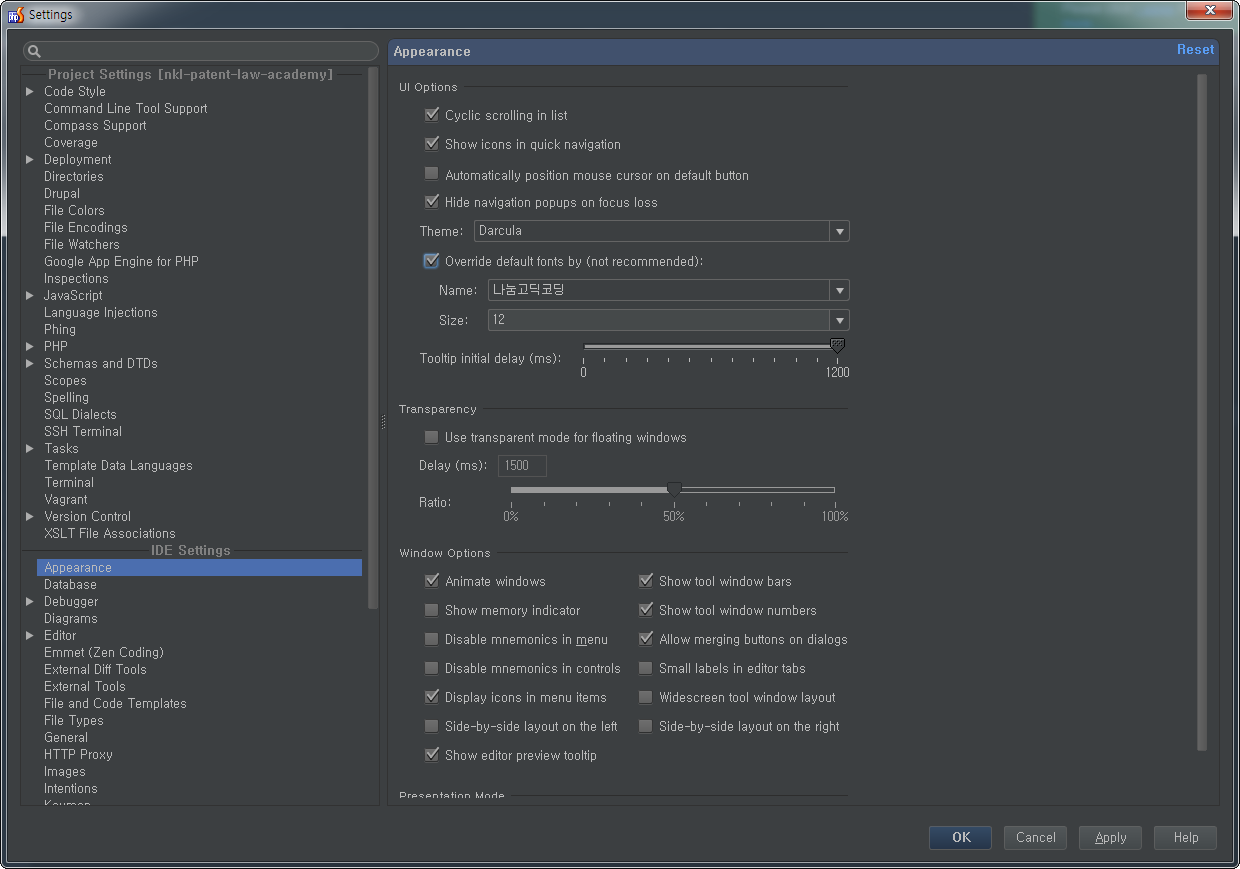The width and height of the screenshot is (1240, 869).
Task: Open HTTP Proxy settings
Action: (78, 754)
